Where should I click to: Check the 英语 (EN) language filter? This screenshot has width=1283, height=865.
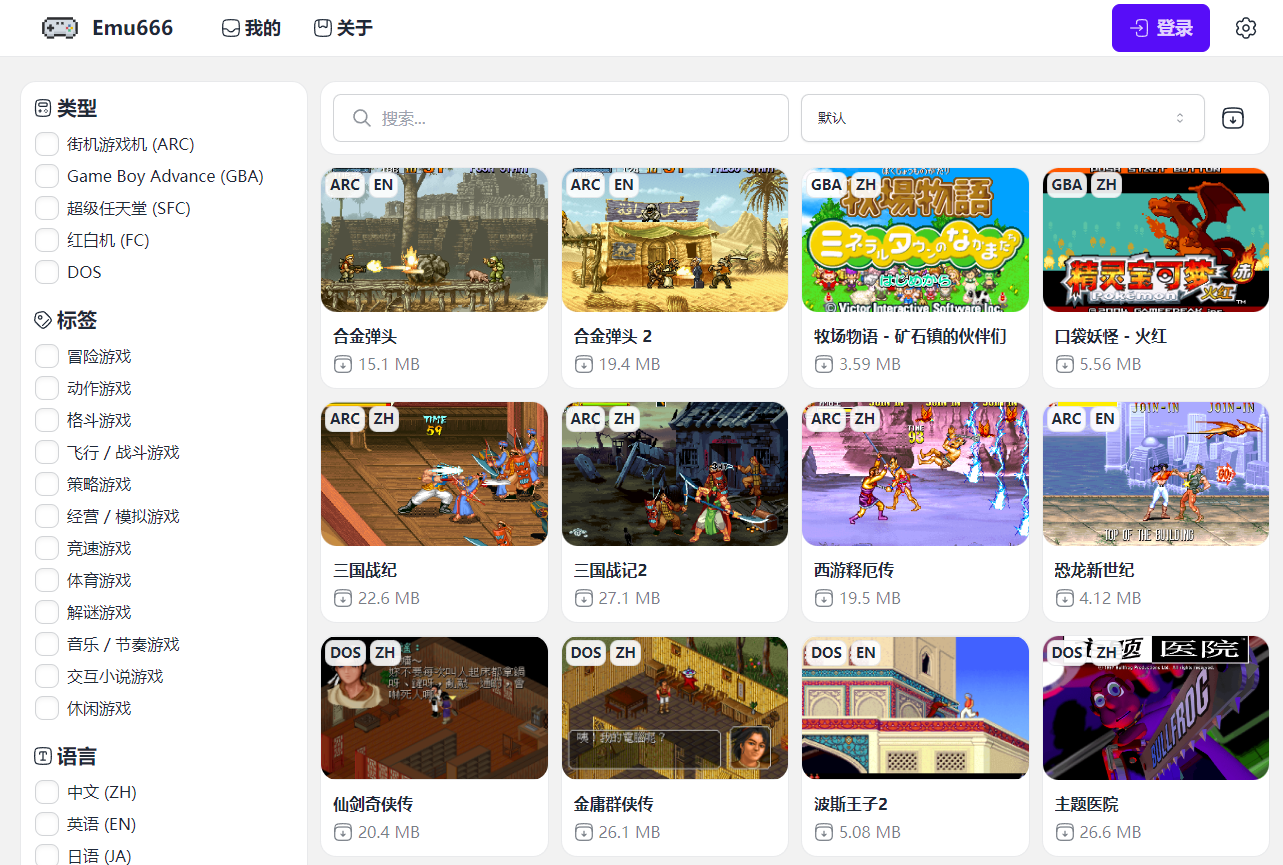47,824
